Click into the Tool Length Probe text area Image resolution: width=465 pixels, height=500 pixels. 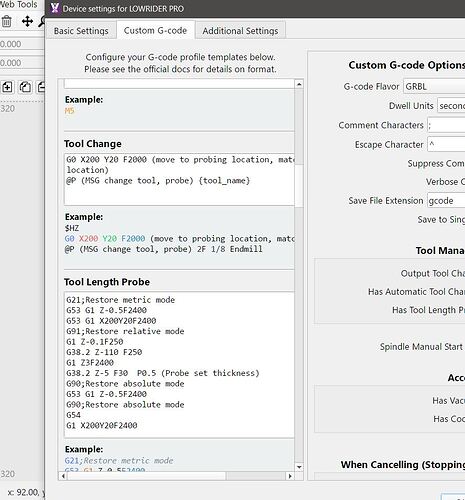[179, 365]
